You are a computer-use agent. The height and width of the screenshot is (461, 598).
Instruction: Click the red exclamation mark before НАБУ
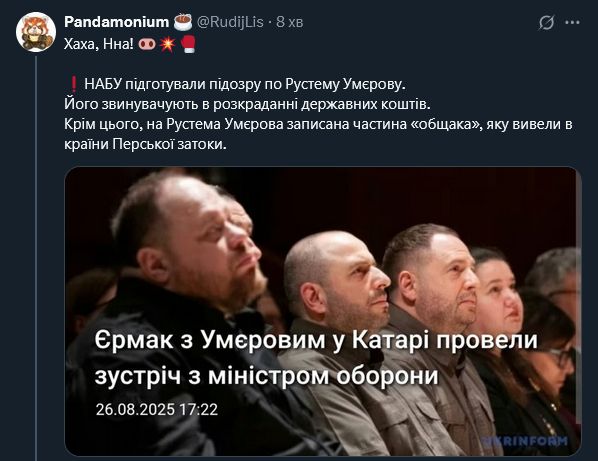coord(74,84)
